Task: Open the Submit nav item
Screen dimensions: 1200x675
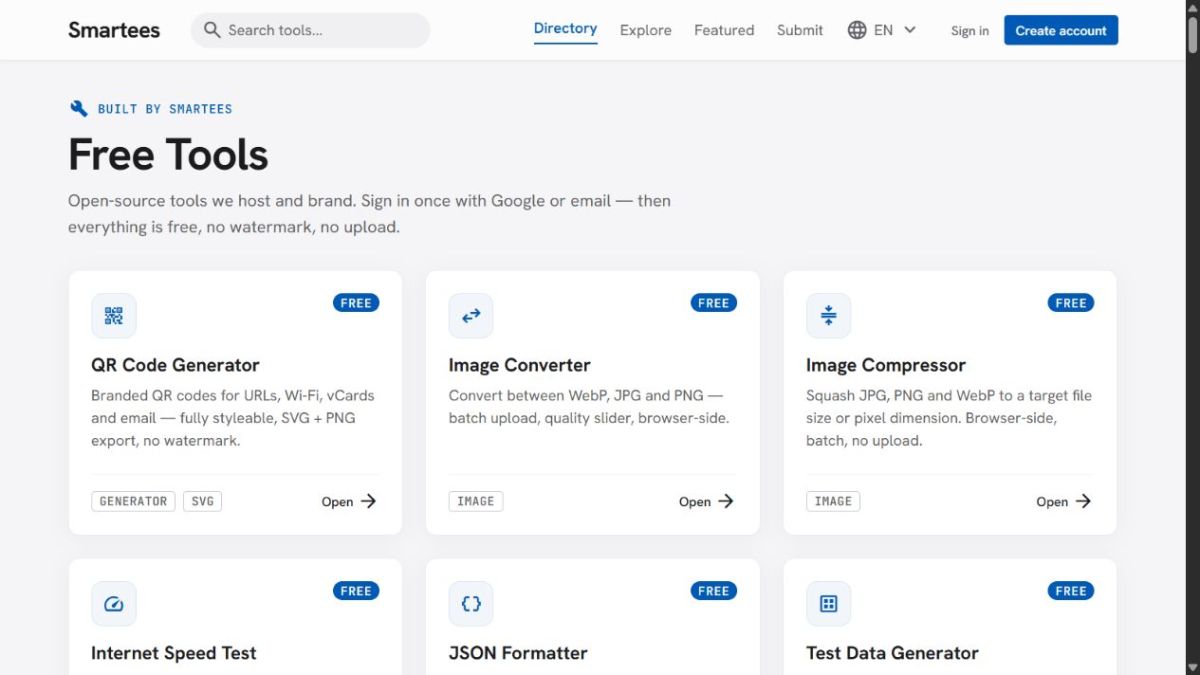Action: 800,30
